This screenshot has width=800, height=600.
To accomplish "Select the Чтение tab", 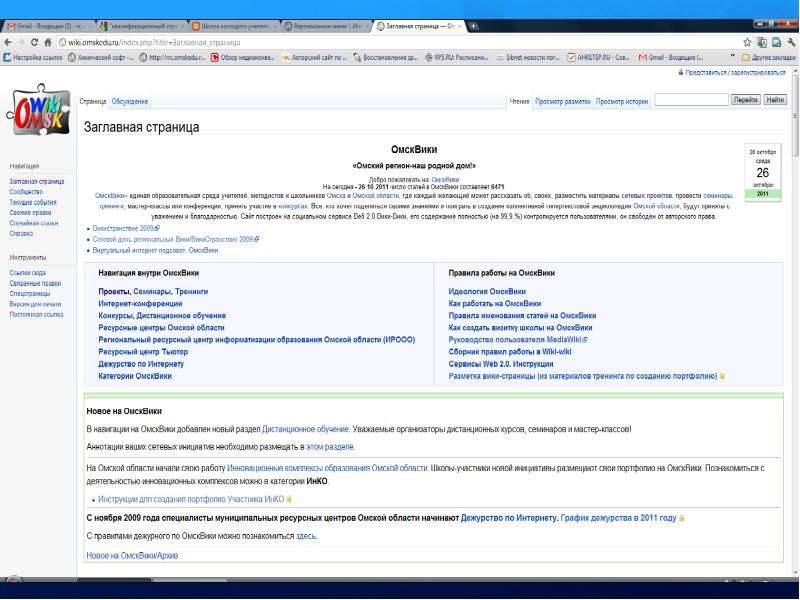I will (x=519, y=102).
